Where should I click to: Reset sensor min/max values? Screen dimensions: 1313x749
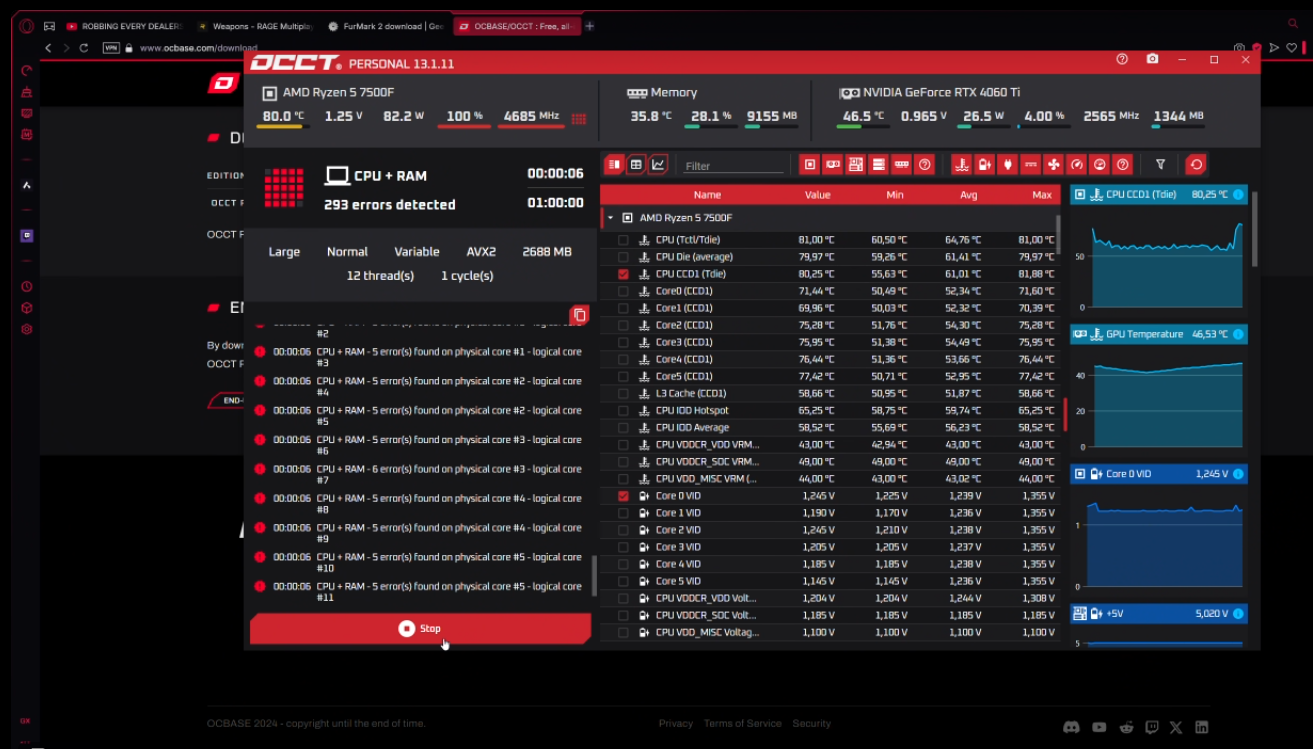coord(1195,164)
